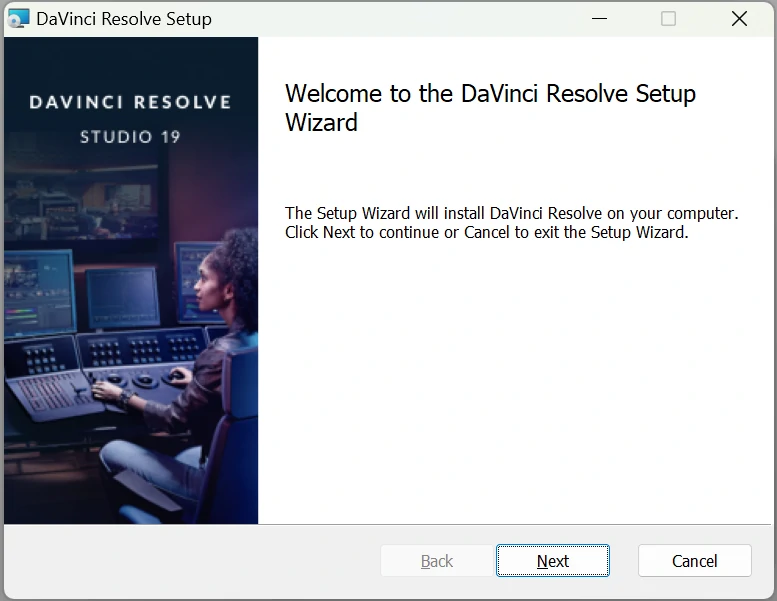
Task: Click the grayed-out Back button
Action: tap(436, 561)
